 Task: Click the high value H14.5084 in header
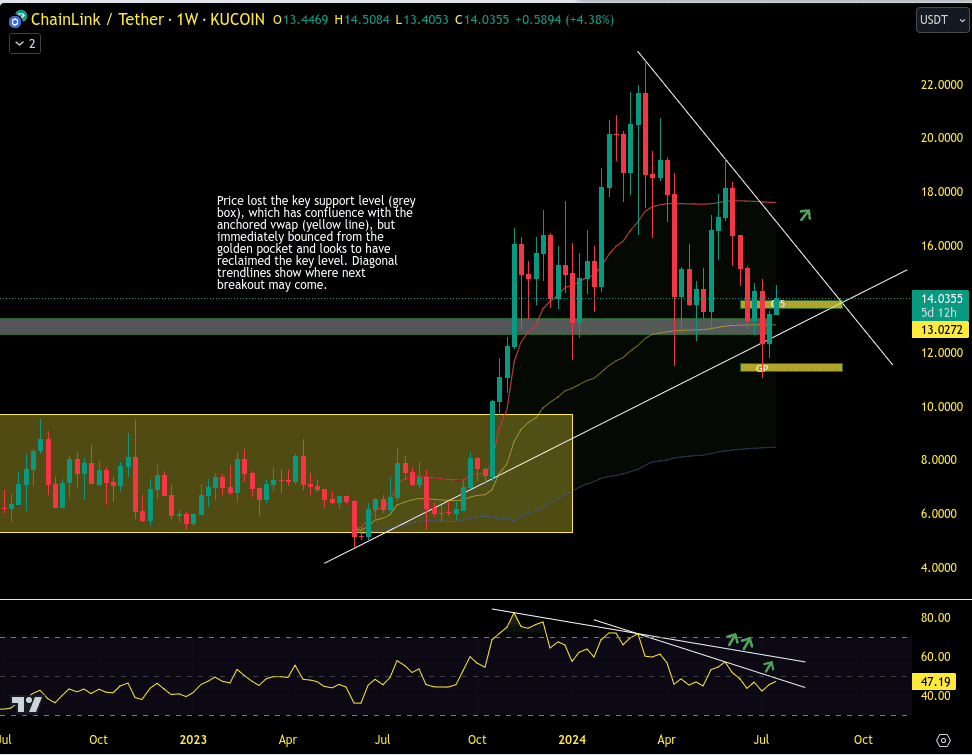click(362, 20)
